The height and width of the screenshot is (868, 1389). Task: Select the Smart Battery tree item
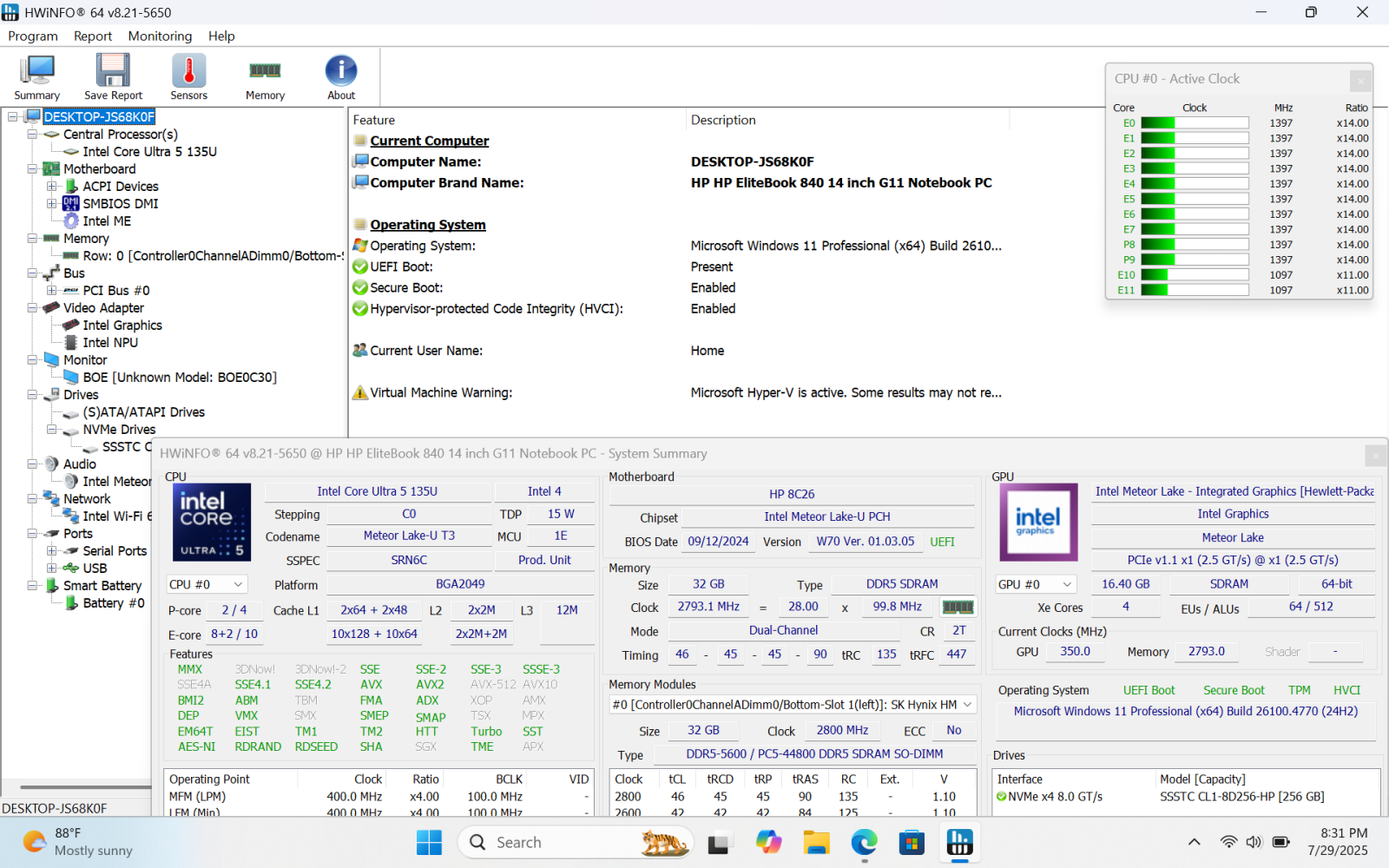coord(102,586)
